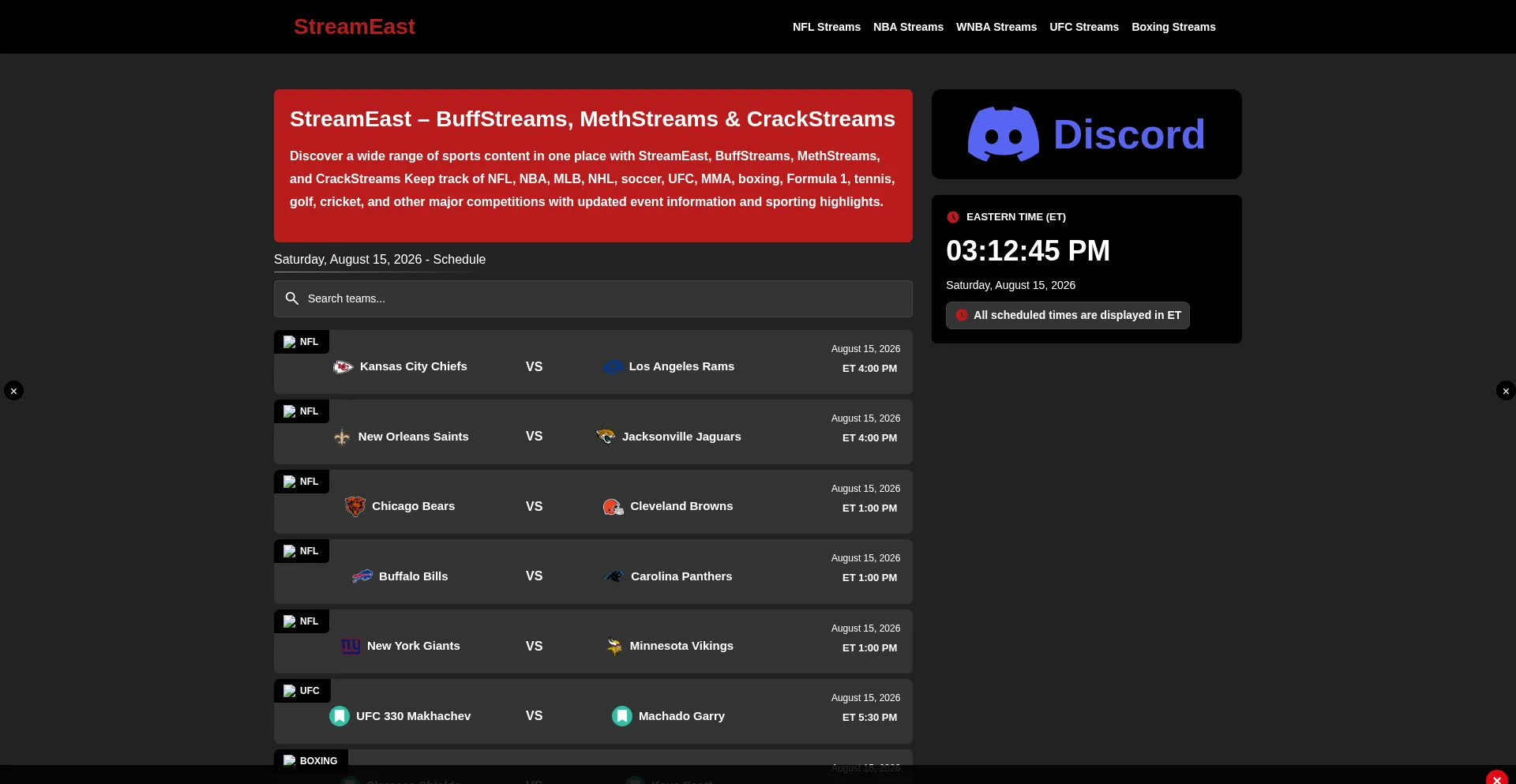Click the StreamEast – BuffStreams banner title
This screenshot has height=784, width=1516.
click(592, 119)
